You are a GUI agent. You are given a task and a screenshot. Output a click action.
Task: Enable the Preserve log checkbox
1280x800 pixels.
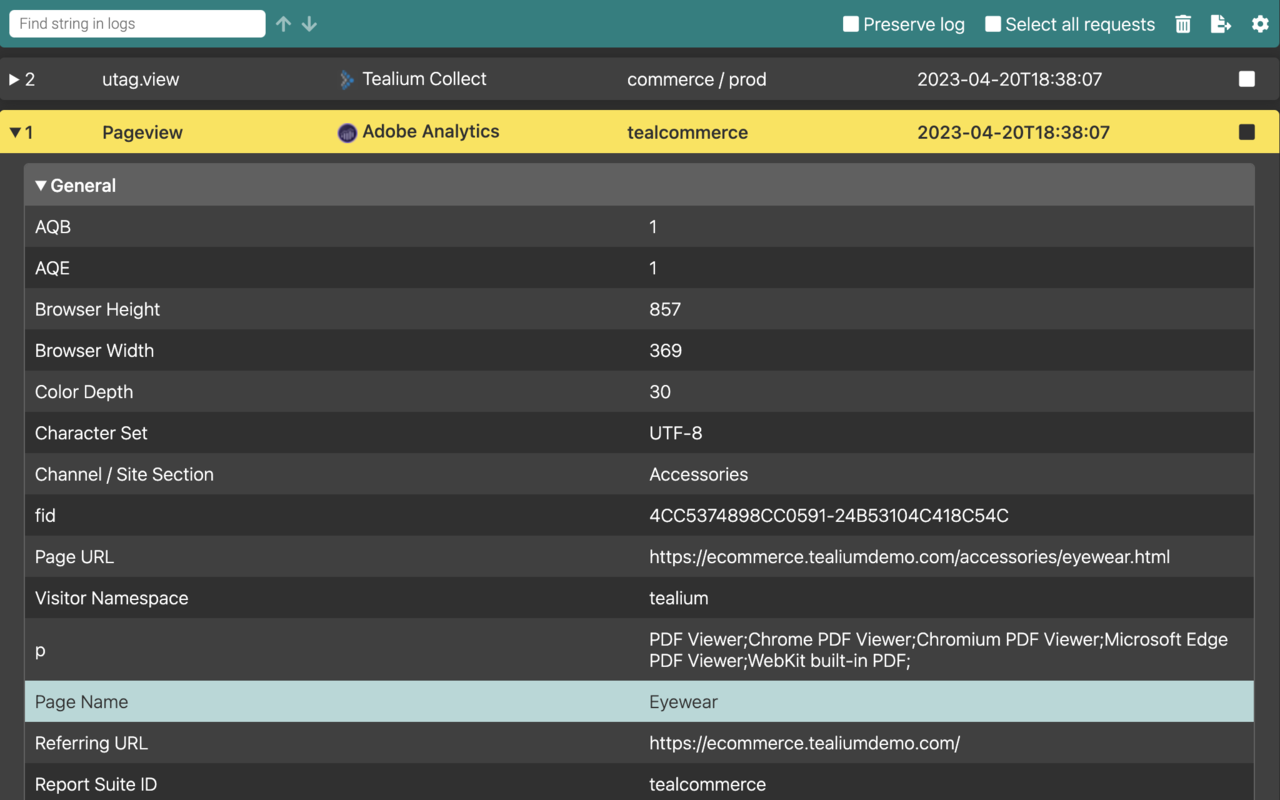851,24
